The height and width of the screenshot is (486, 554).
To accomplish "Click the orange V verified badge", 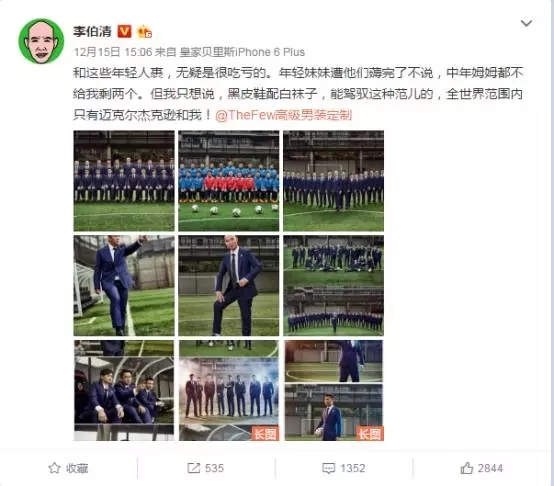I will click(124, 31).
